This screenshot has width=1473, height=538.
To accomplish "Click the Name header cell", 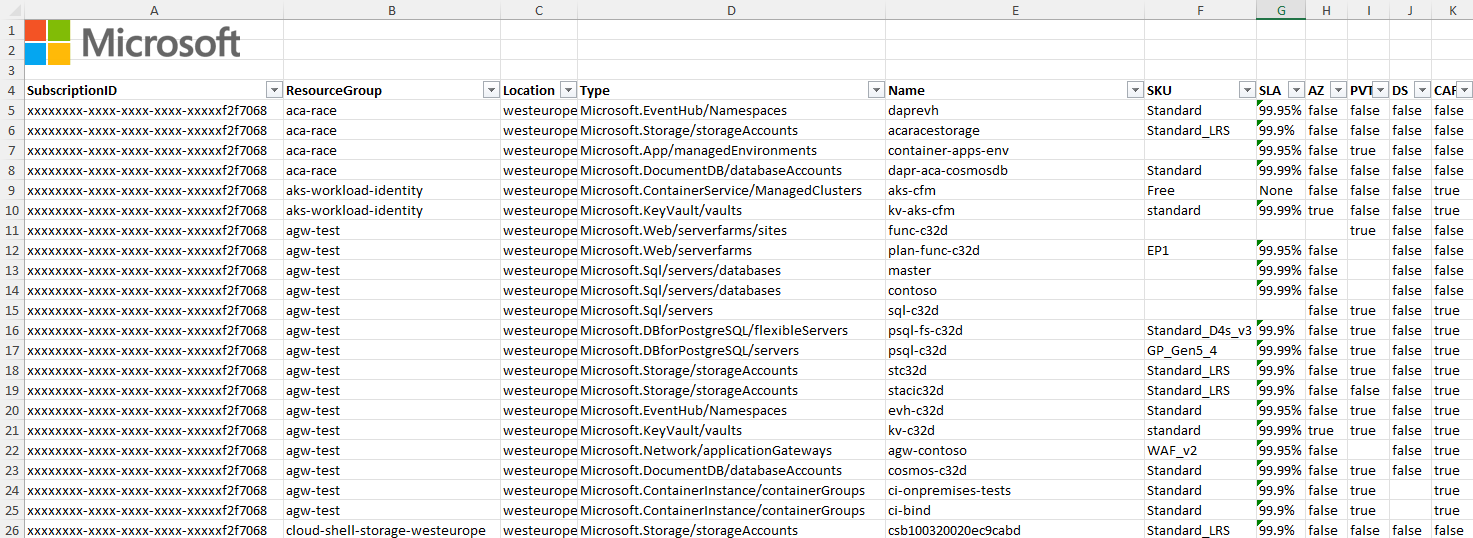I will click(x=1015, y=90).
